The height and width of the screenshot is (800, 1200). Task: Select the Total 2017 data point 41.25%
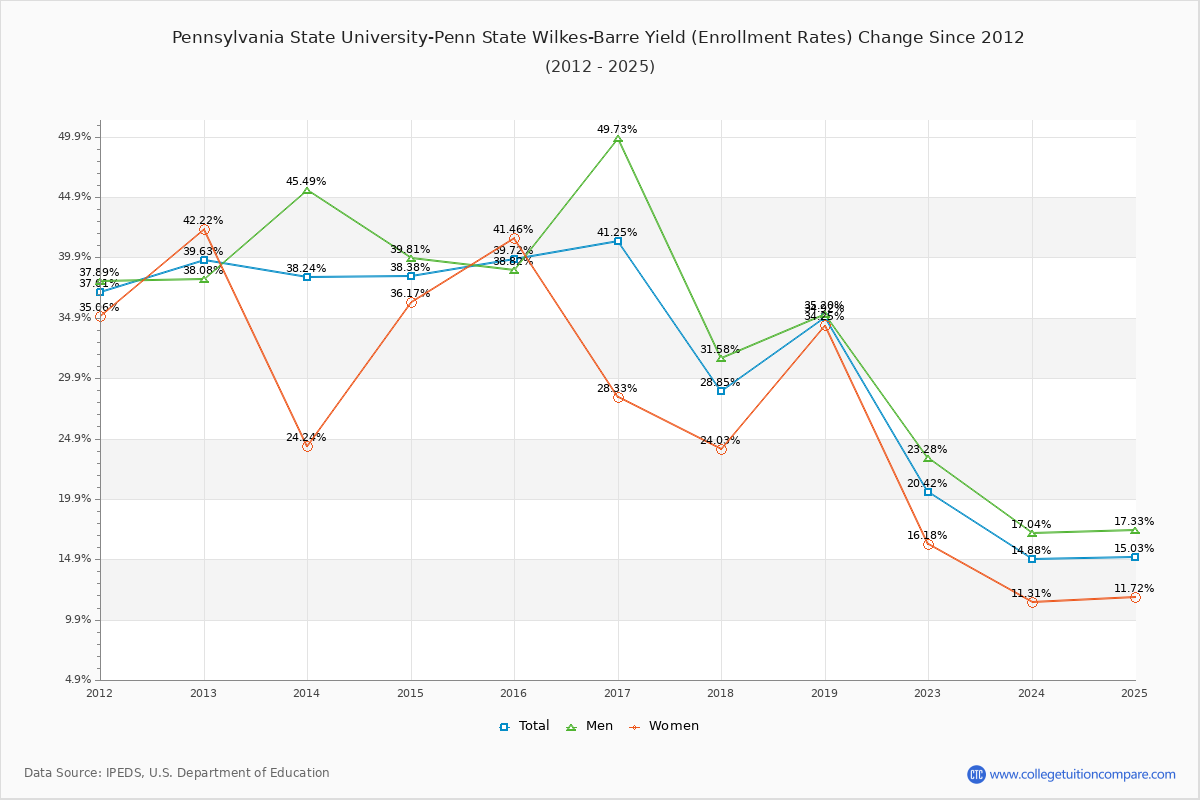618,241
